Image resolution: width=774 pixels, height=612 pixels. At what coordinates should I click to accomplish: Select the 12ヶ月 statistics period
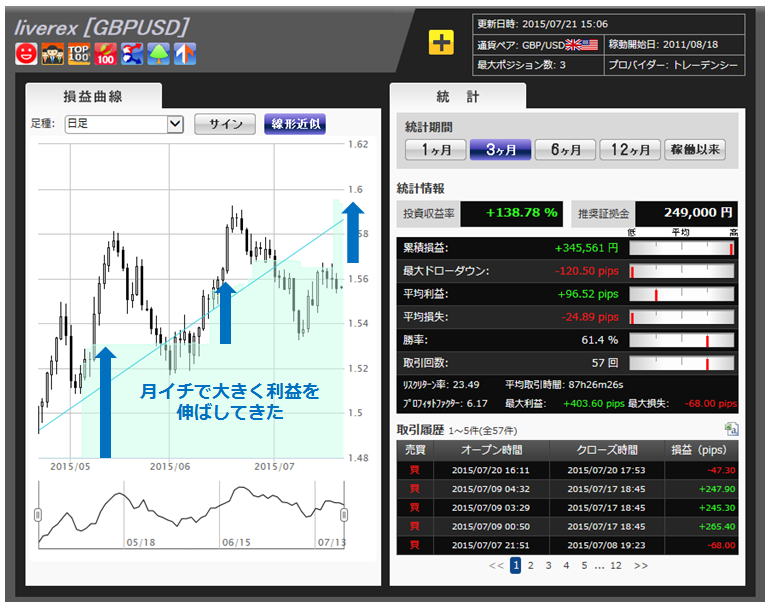(x=630, y=150)
